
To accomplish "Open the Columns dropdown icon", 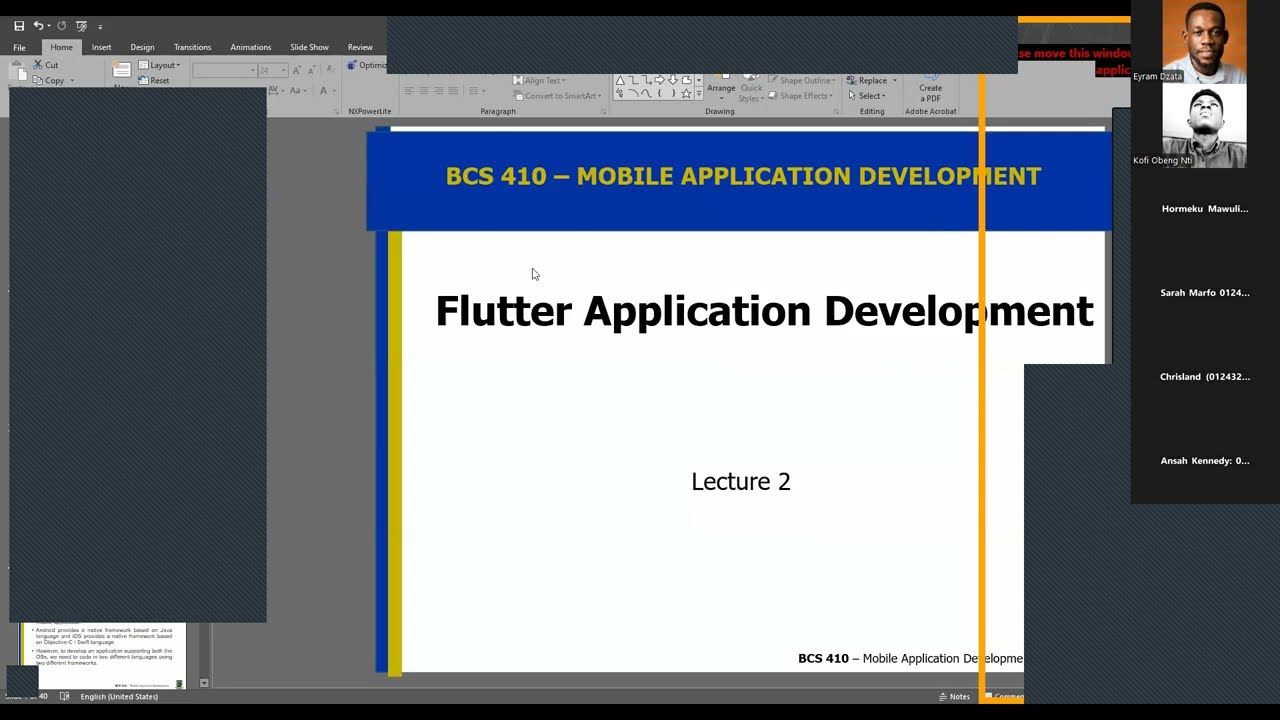I will (476, 91).
